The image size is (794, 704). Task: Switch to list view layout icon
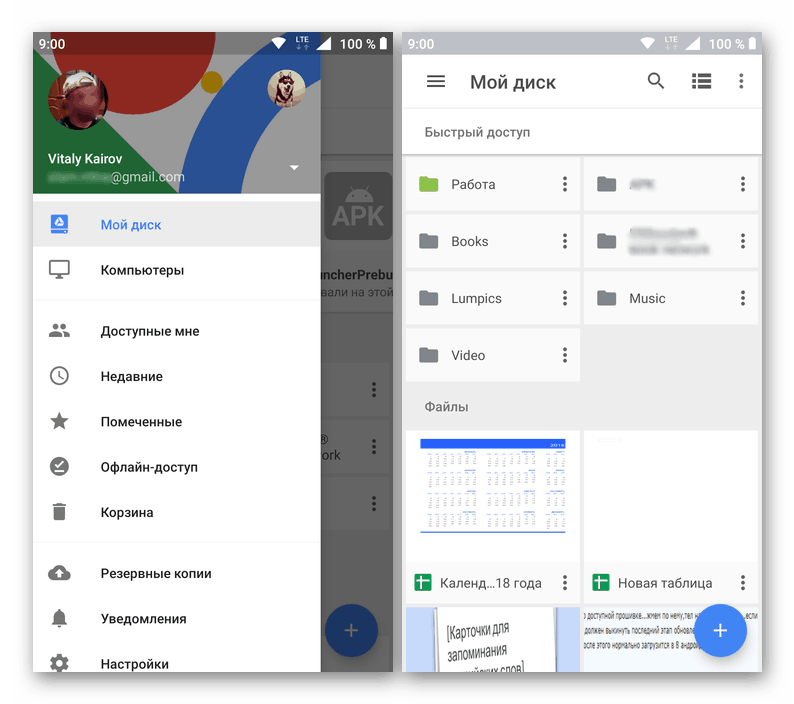[701, 81]
